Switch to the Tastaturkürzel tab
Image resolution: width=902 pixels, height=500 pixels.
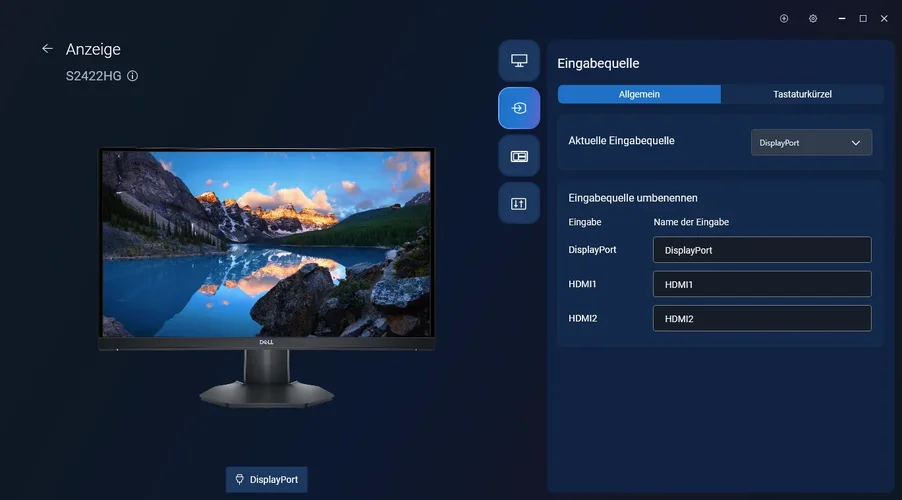pyautogui.click(x=802, y=94)
